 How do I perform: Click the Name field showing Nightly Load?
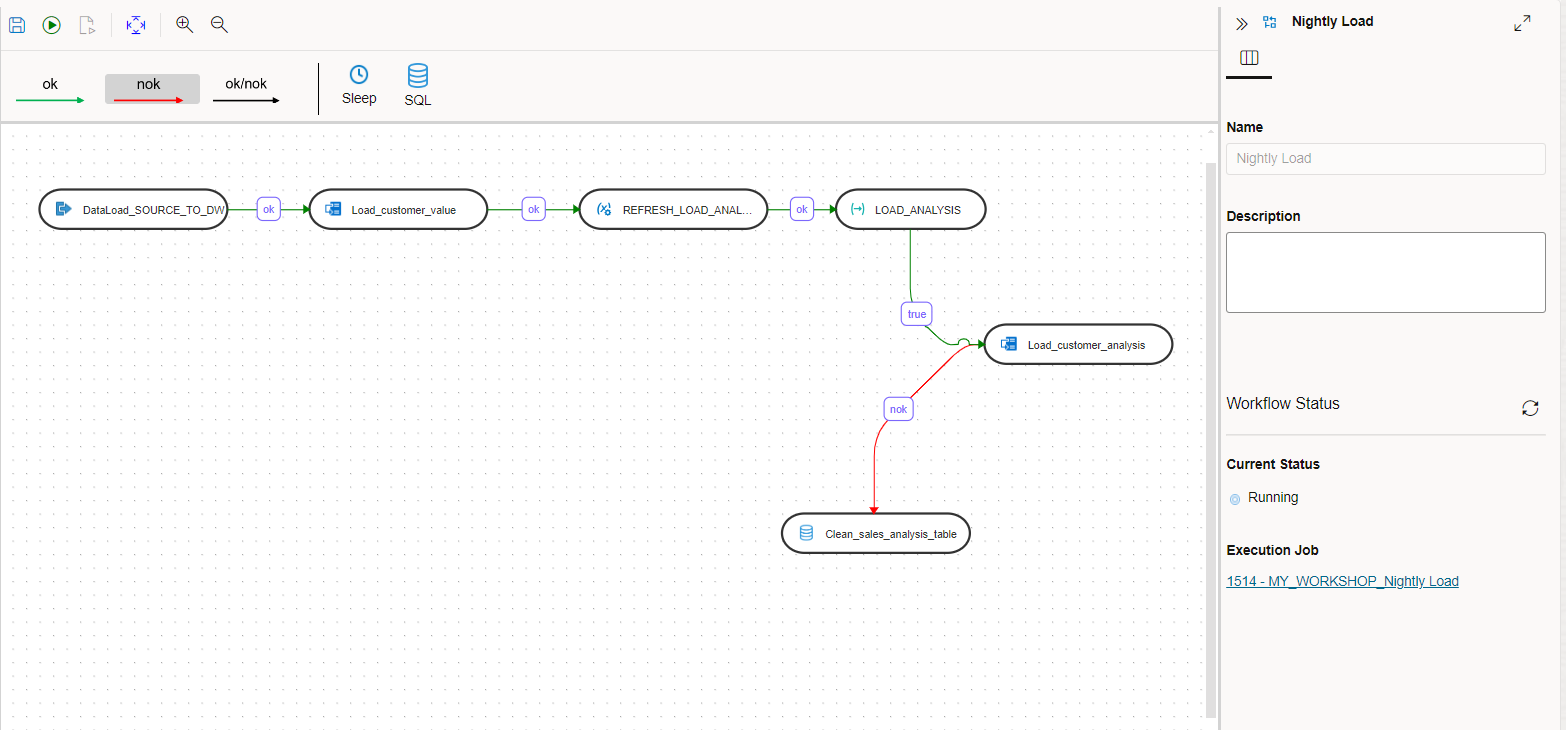1385,158
